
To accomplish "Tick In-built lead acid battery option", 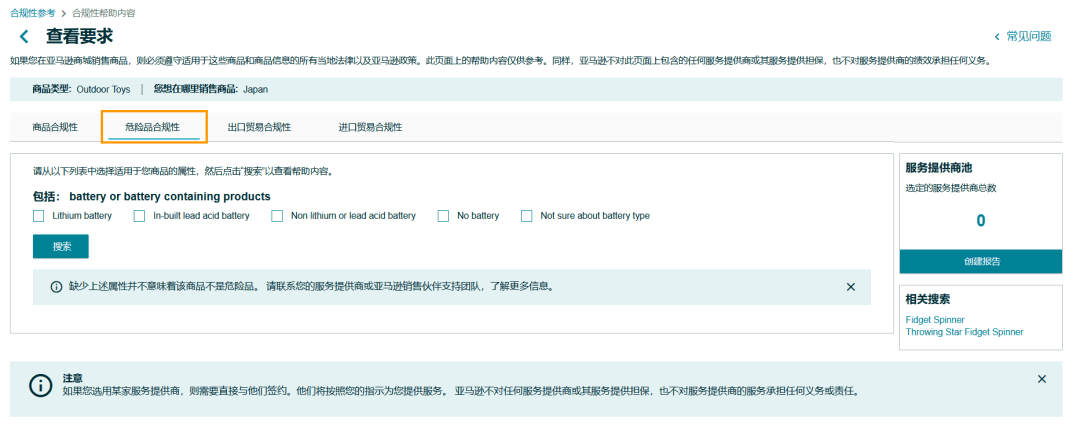I will (139, 216).
